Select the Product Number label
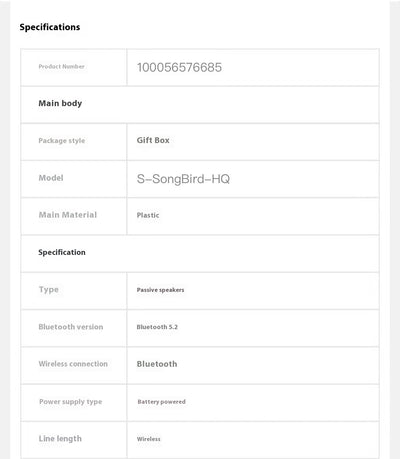400x459 pixels. (61, 66)
